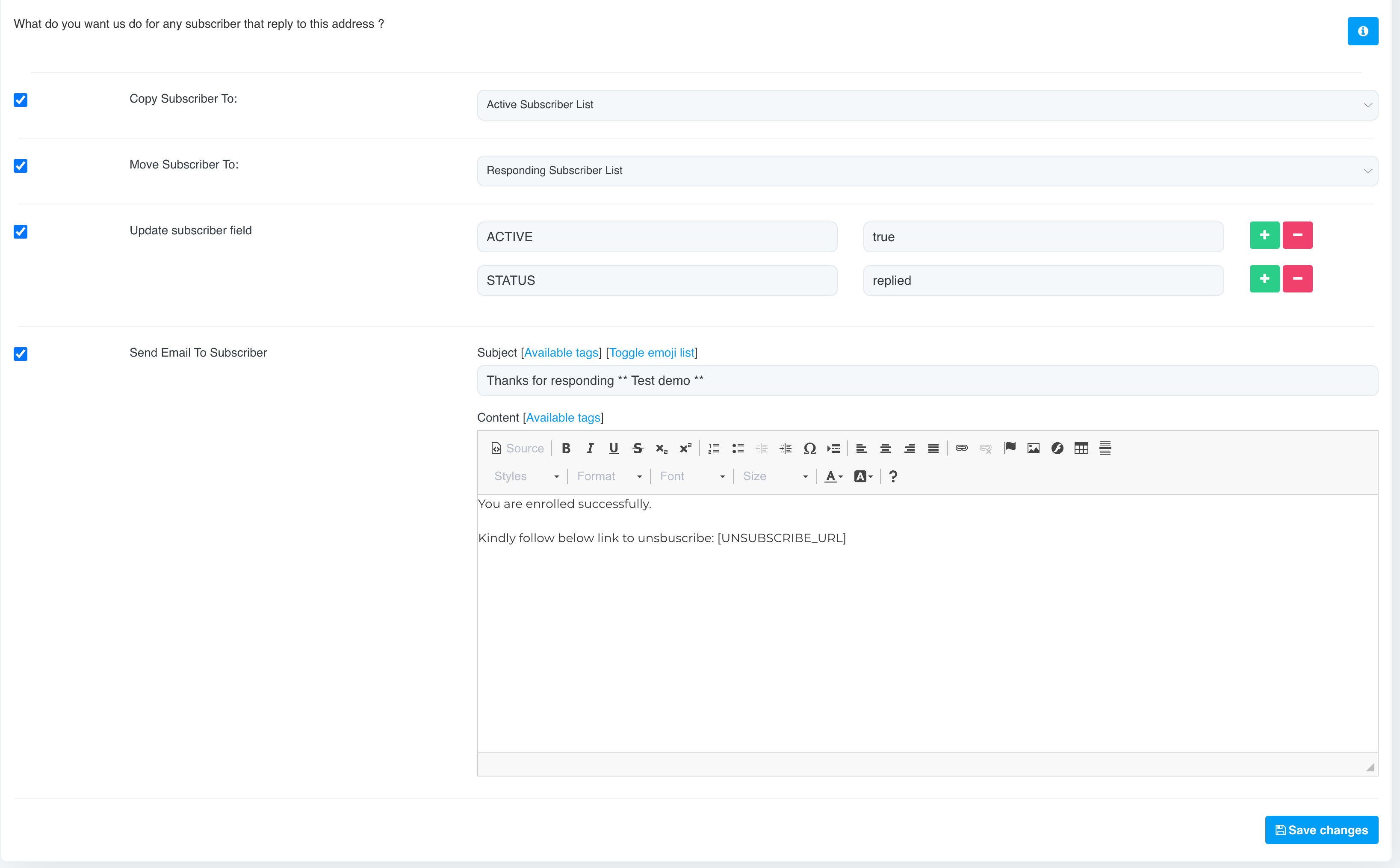This screenshot has width=1400, height=868.
Task: Click the Increase Indent icon
Action: [786, 449]
